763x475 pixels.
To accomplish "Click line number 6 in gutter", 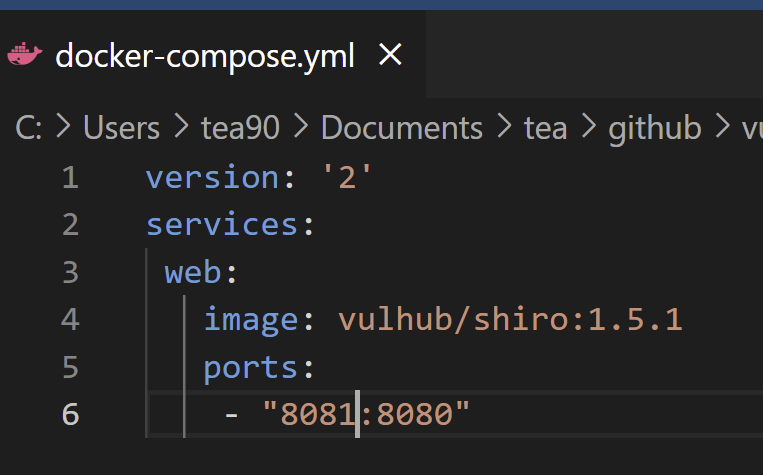I will [x=71, y=414].
